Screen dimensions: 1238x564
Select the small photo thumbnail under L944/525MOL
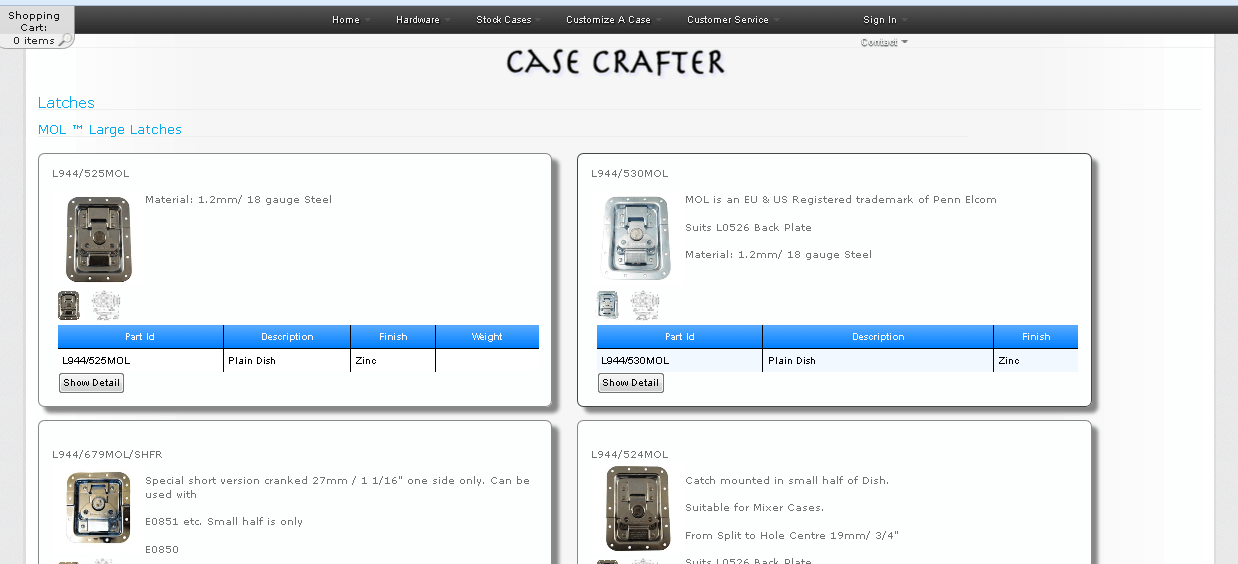pyautogui.click(x=69, y=305)
